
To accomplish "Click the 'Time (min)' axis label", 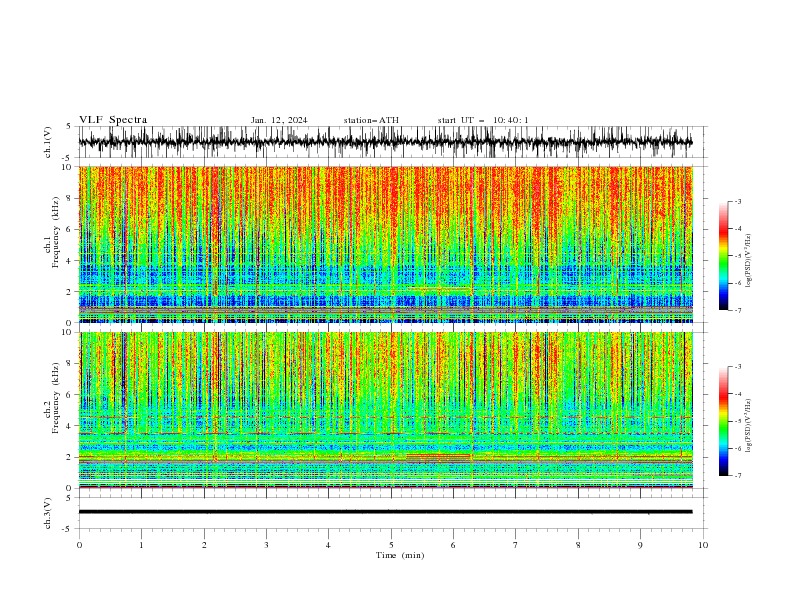I will click(400, 555).
